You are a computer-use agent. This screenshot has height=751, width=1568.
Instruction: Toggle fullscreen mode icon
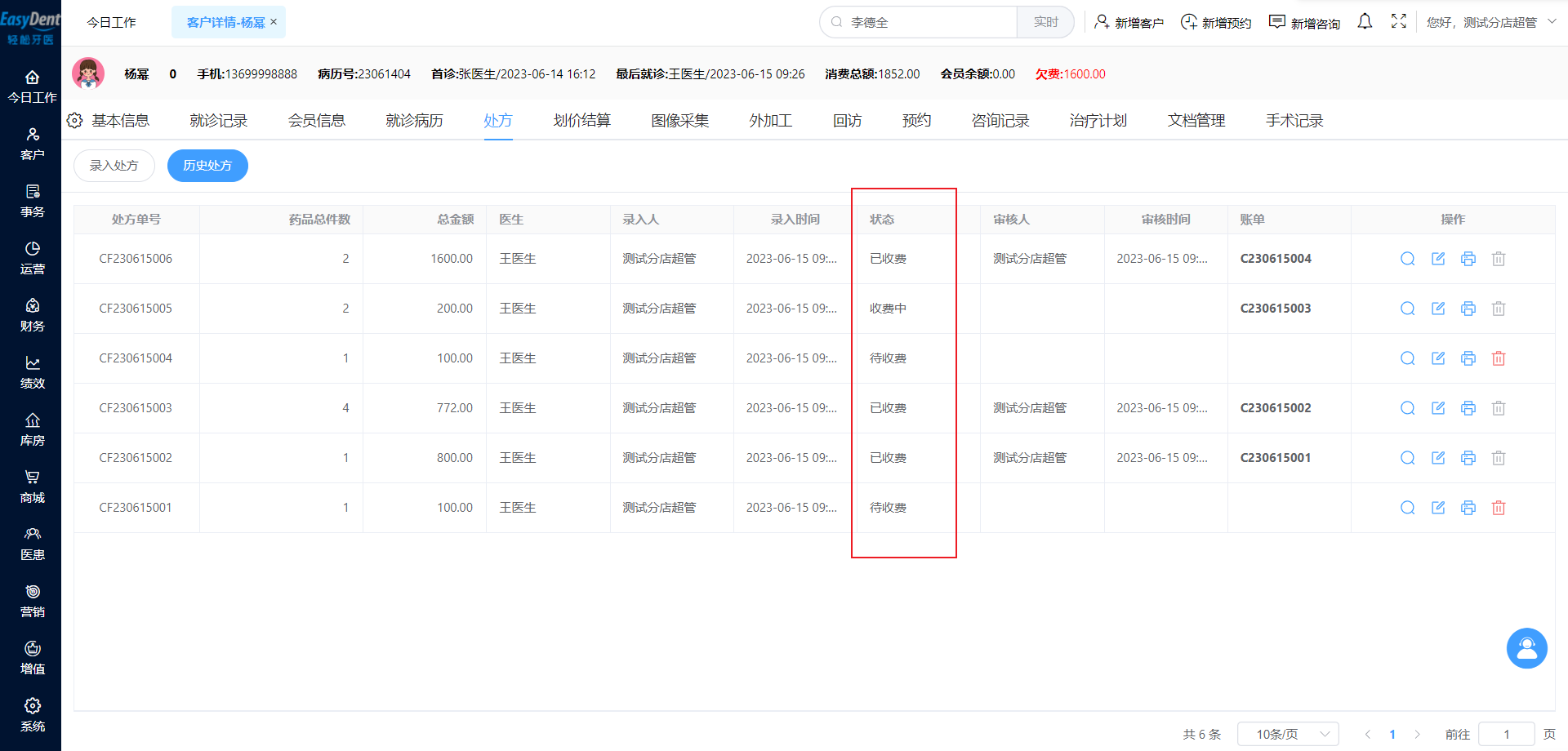1399,22
